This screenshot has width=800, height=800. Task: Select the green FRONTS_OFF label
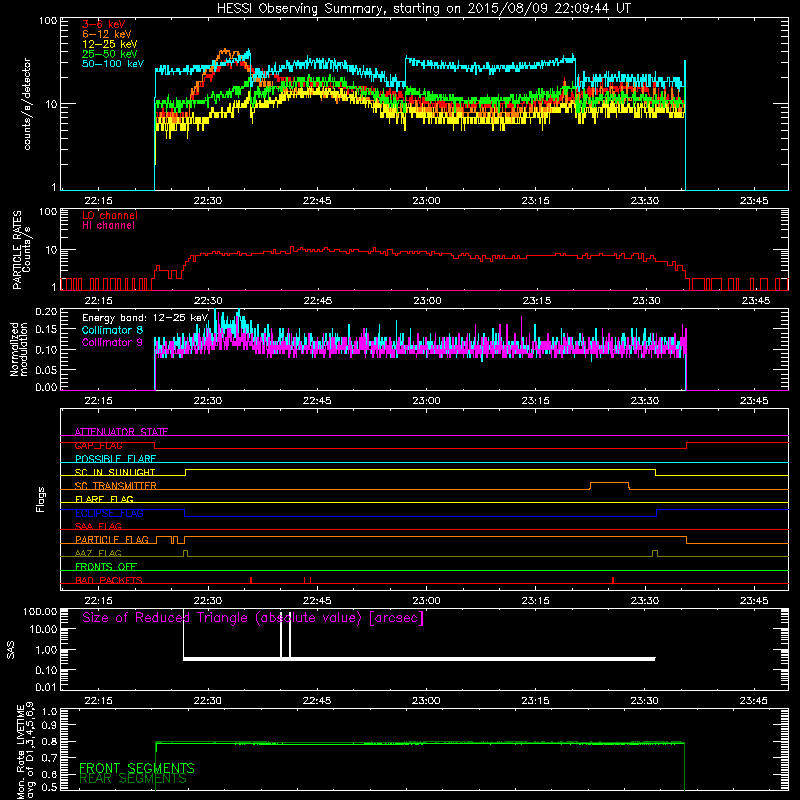click(106, 567)
